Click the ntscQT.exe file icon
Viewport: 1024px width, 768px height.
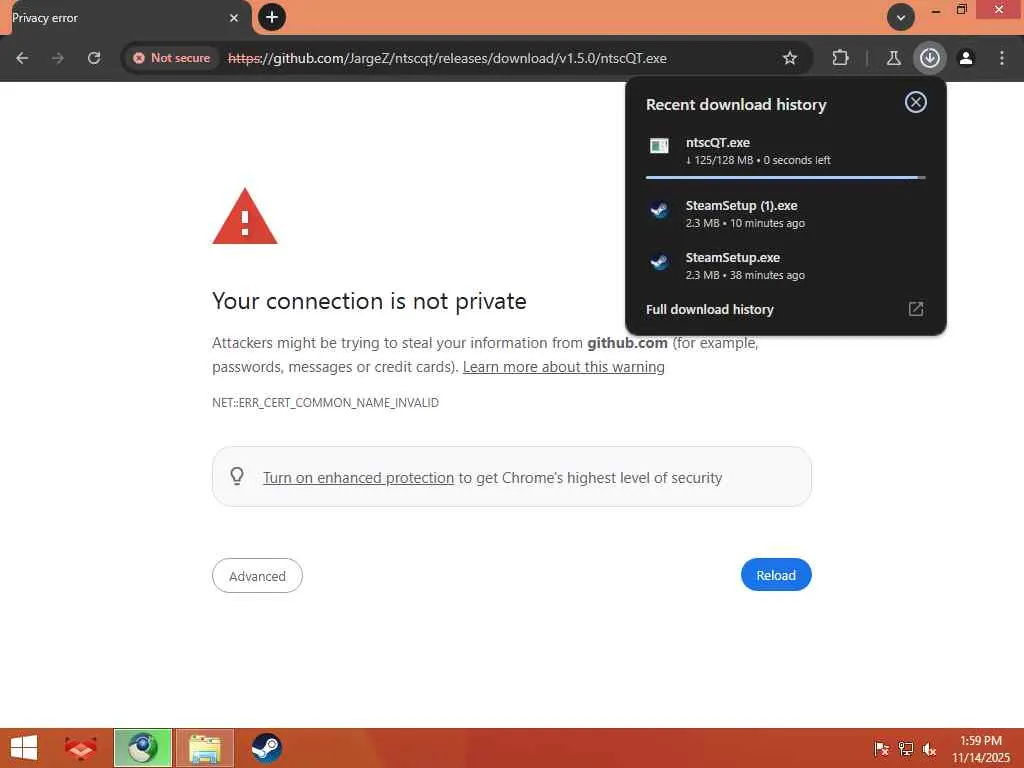659,146
